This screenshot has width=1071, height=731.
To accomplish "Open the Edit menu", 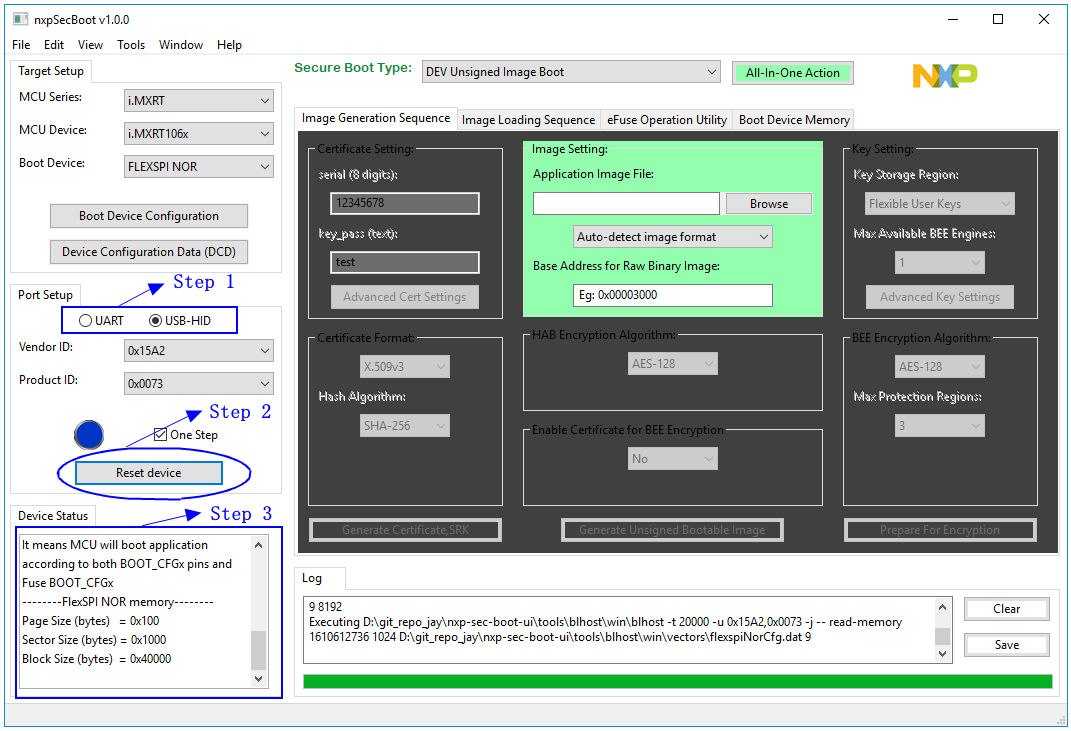I will (54, 44).
